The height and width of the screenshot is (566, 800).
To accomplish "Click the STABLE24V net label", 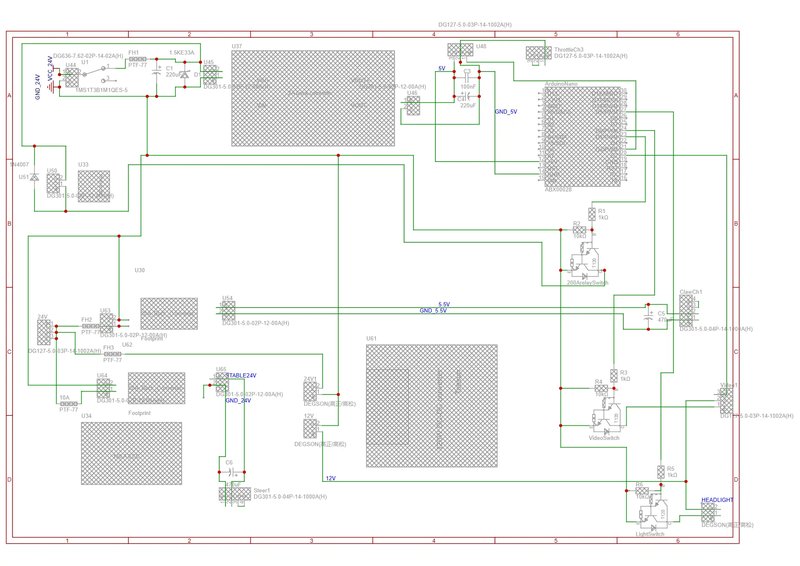I will [x=241, y=376].
